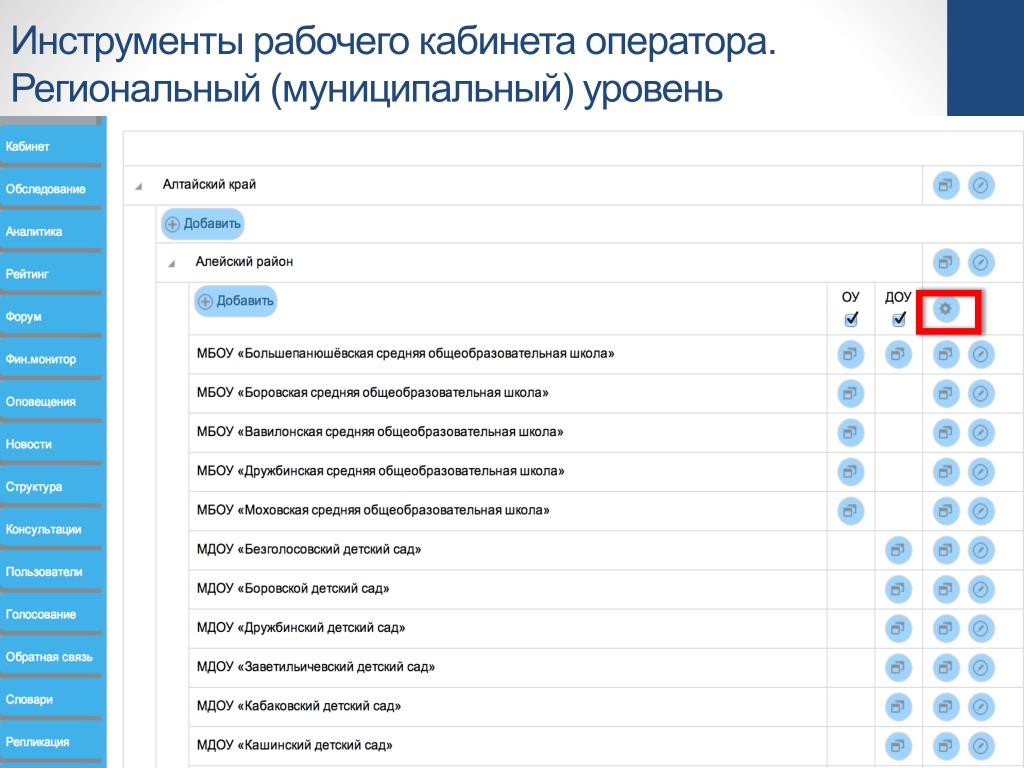Click ДОУ column icon for Безголосовский детский сад

click(898, 550)
